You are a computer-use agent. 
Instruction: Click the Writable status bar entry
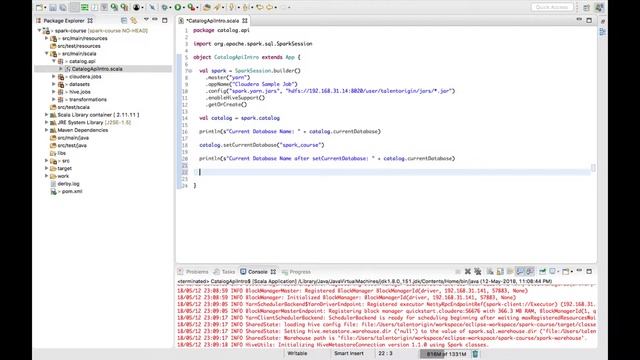[297, 353]
